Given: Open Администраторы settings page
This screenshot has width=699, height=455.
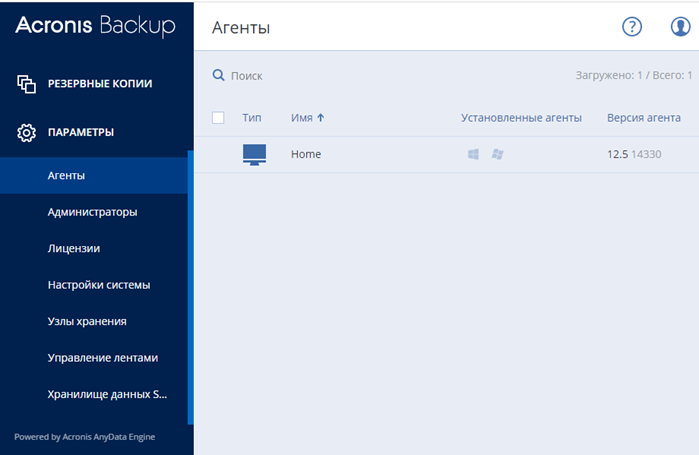Looking at the screenshot, I should (x=92, y=212).
